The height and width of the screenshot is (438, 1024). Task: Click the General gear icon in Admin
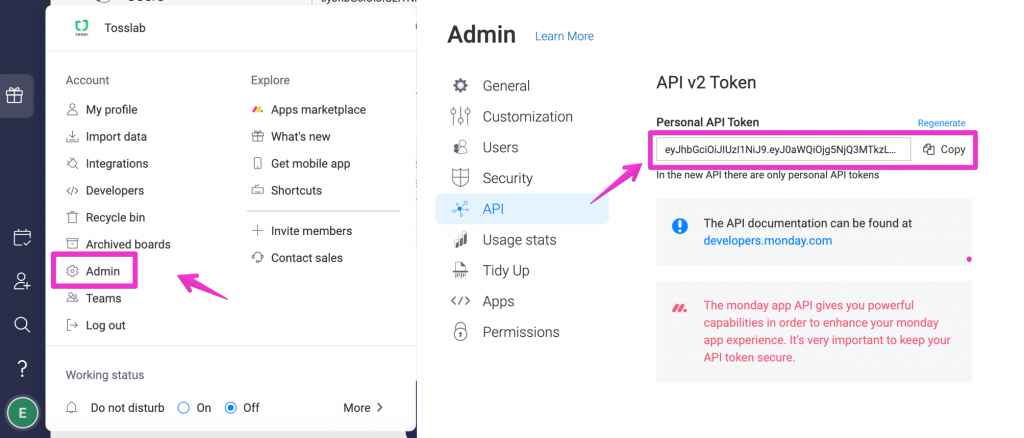pos(460,86)
